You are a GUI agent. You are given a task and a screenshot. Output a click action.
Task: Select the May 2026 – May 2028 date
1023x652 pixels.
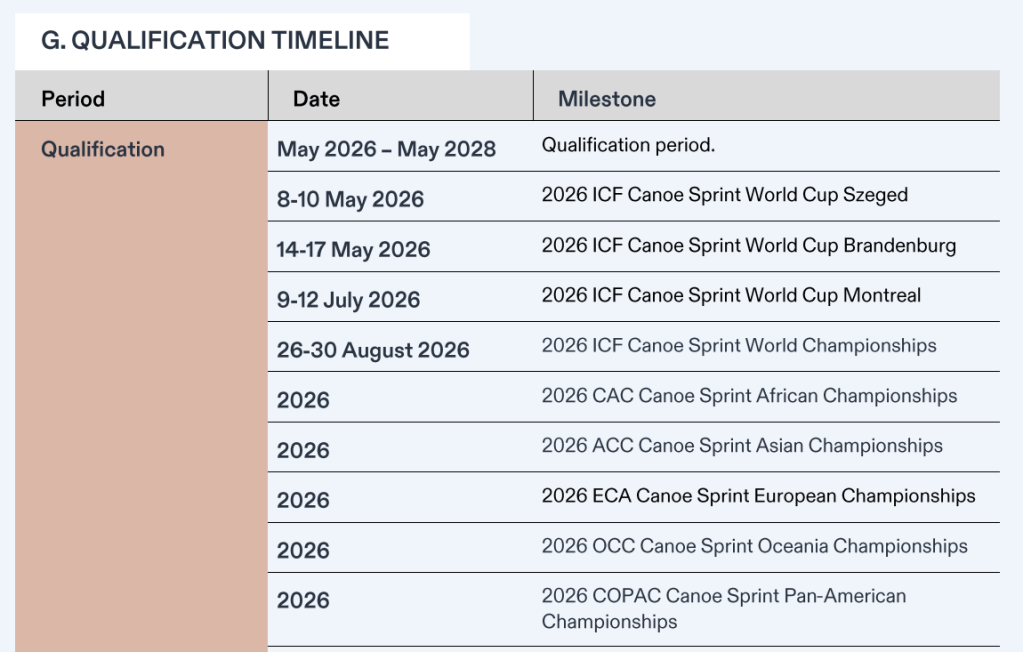(386, 150)
